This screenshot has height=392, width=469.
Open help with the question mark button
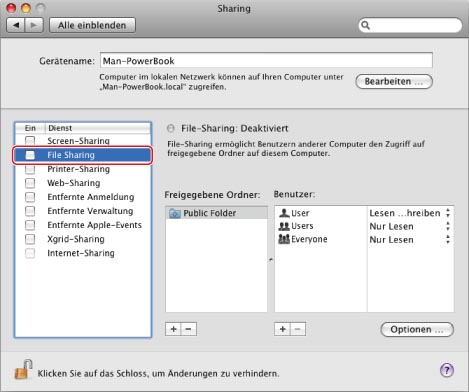447,370
